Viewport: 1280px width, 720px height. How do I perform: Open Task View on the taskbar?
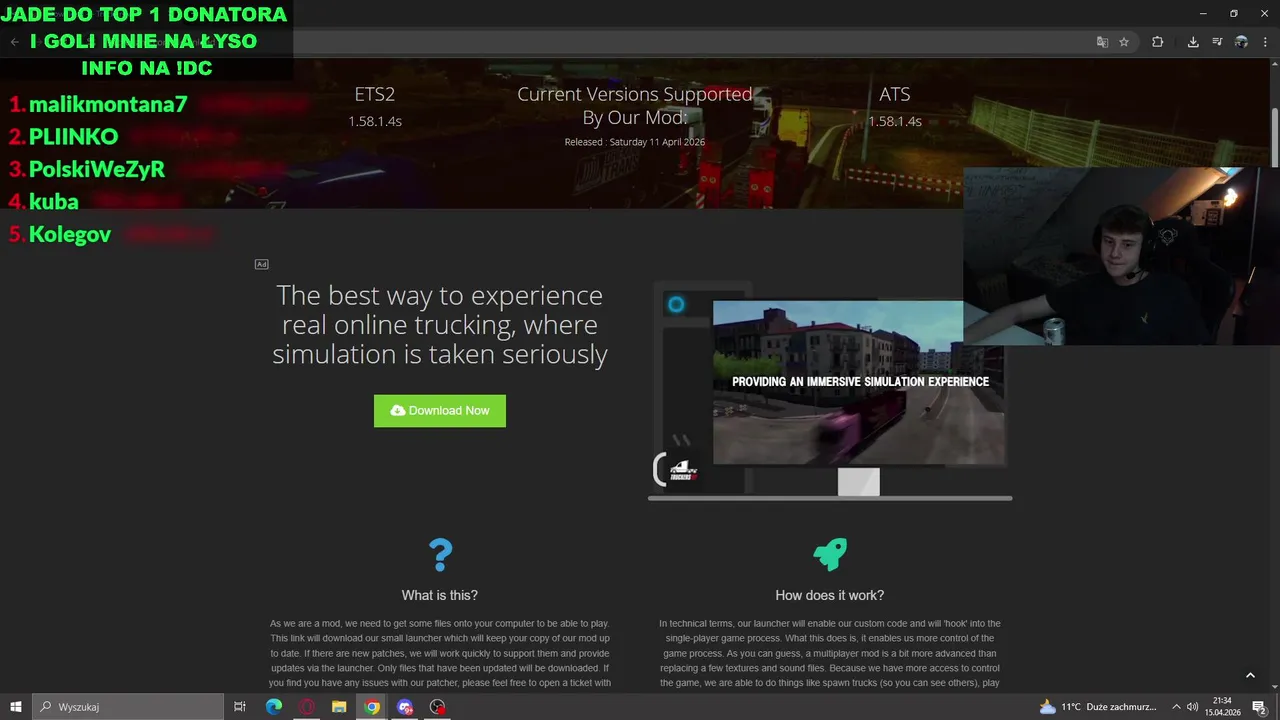pos(240,707)
